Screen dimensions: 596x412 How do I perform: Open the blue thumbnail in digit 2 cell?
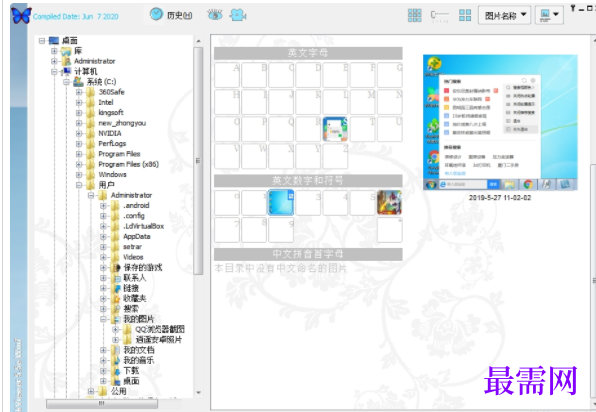pos(281,203)
